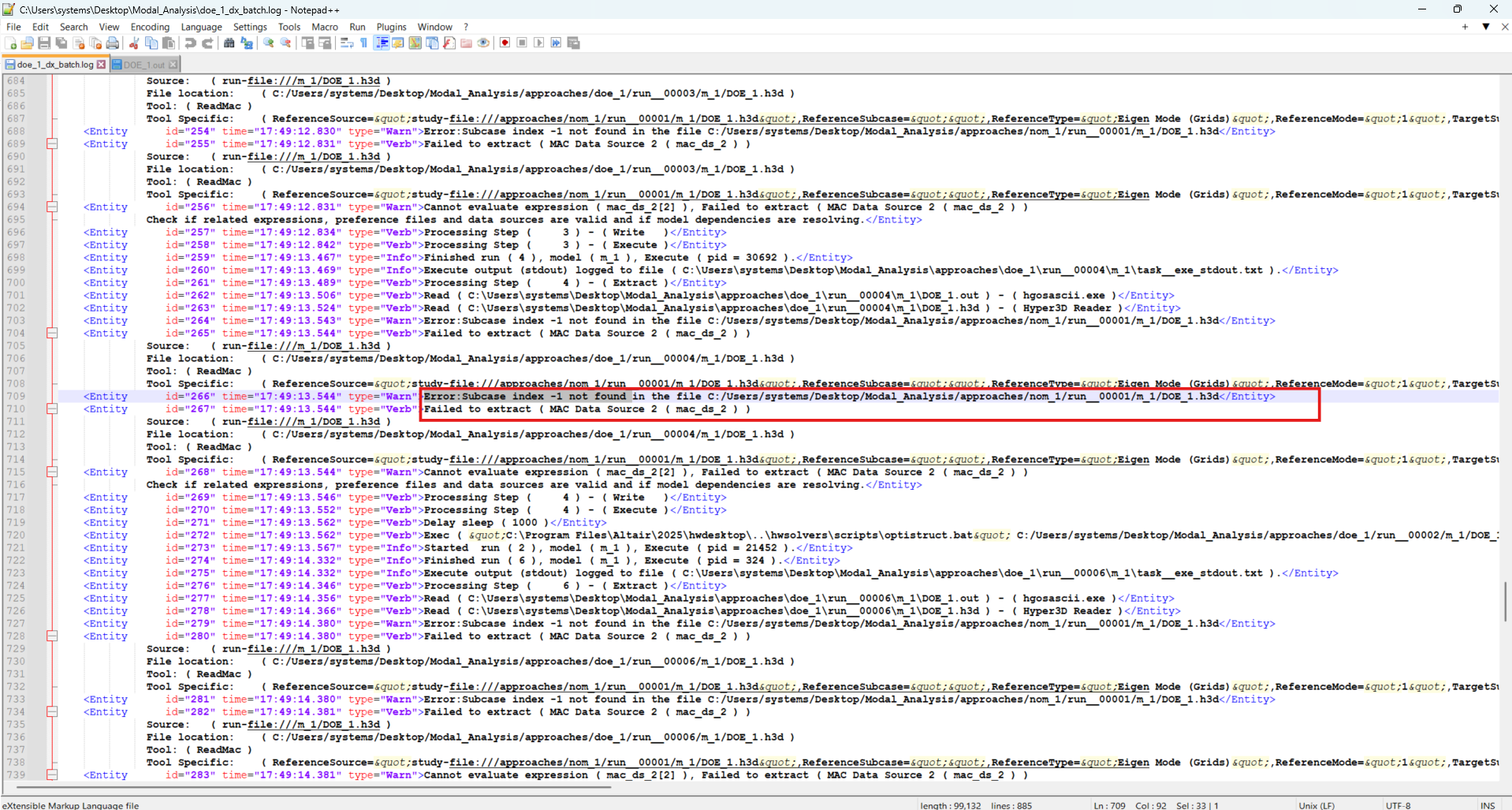The image size is (1512, 810).
Task: Collapse the fold marker at line 704
Action: point(52,333)
